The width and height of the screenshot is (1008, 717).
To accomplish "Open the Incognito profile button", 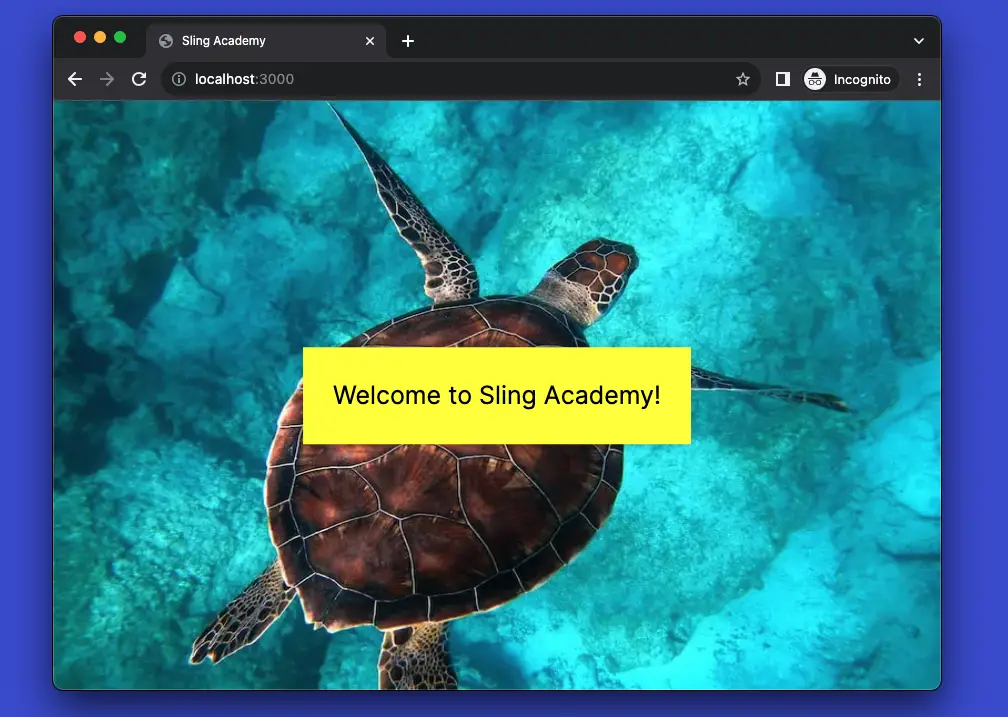I will 850,79.
